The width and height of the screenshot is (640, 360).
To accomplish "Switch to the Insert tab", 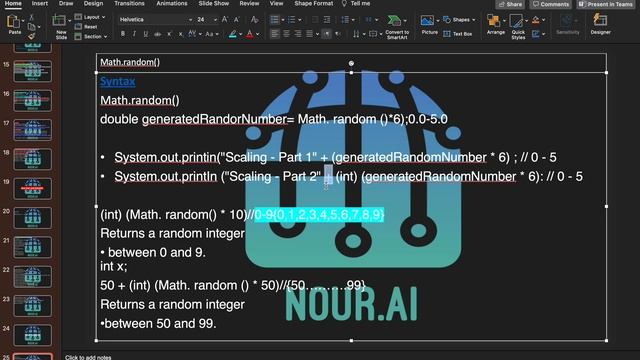I will click(40, 3).
